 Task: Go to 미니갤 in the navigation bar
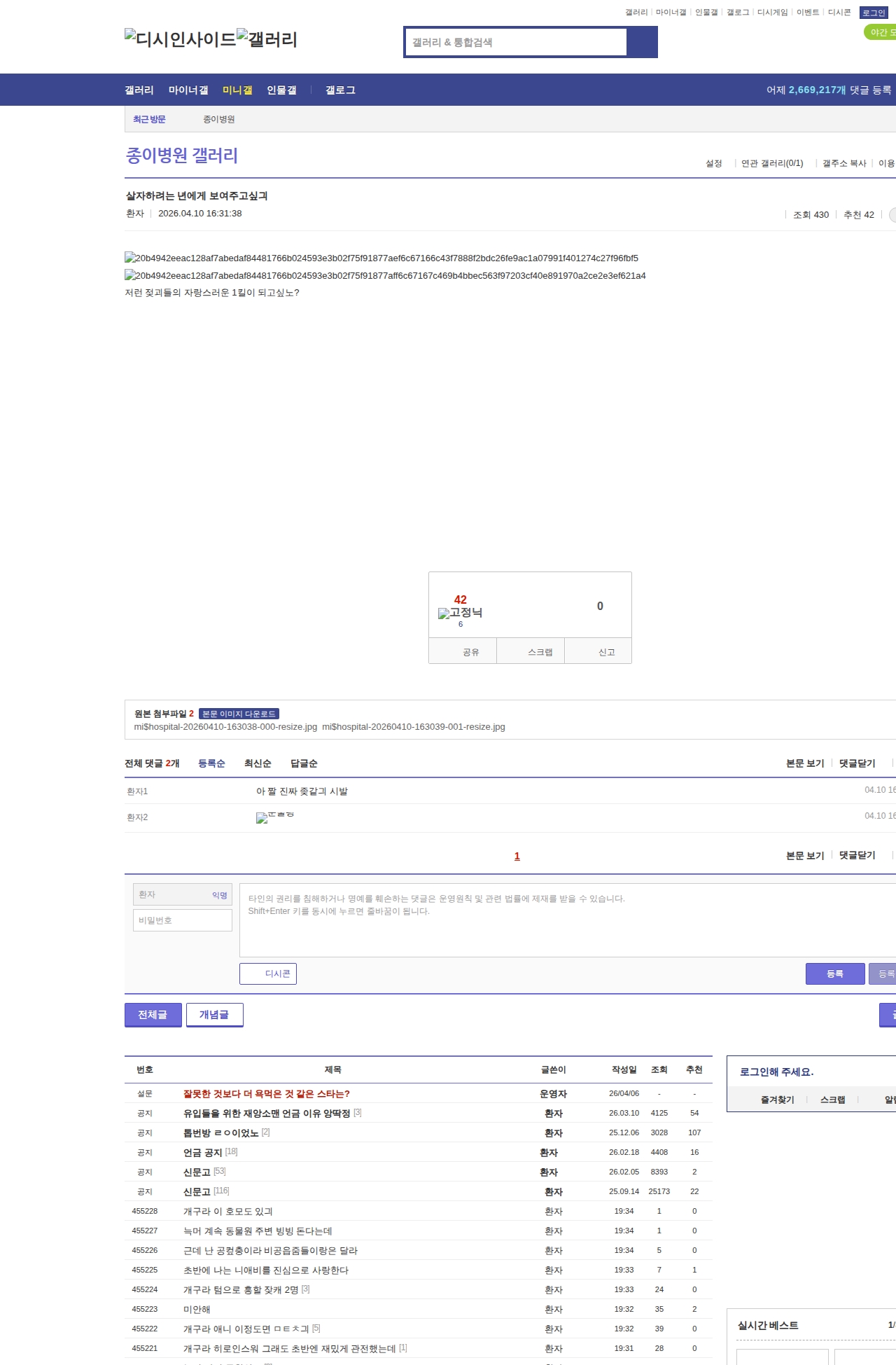(237, 90)
